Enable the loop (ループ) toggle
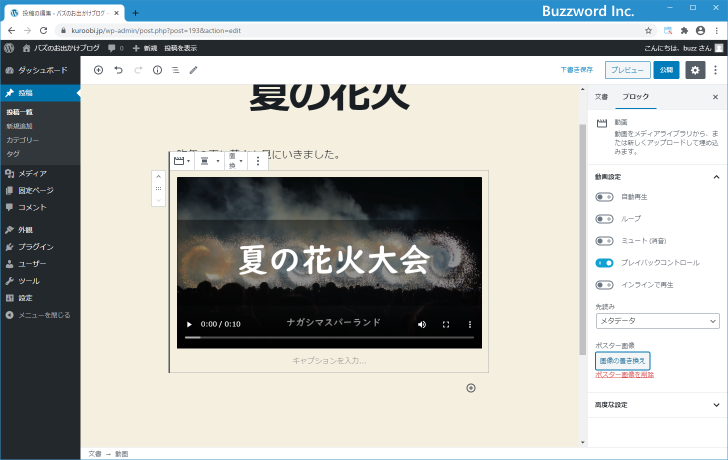728x460 pixels. click(x=604, y=219)
